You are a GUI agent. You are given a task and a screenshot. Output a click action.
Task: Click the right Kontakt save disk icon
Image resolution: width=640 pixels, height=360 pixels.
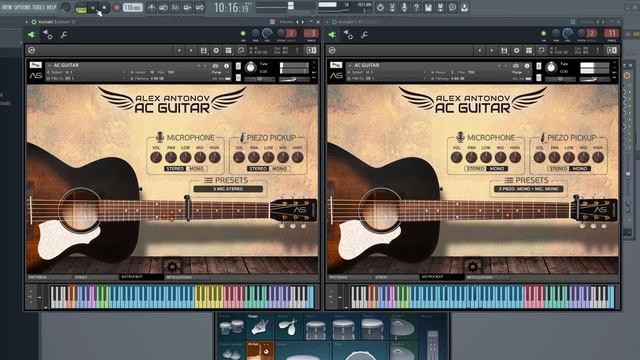coord(504,50)
